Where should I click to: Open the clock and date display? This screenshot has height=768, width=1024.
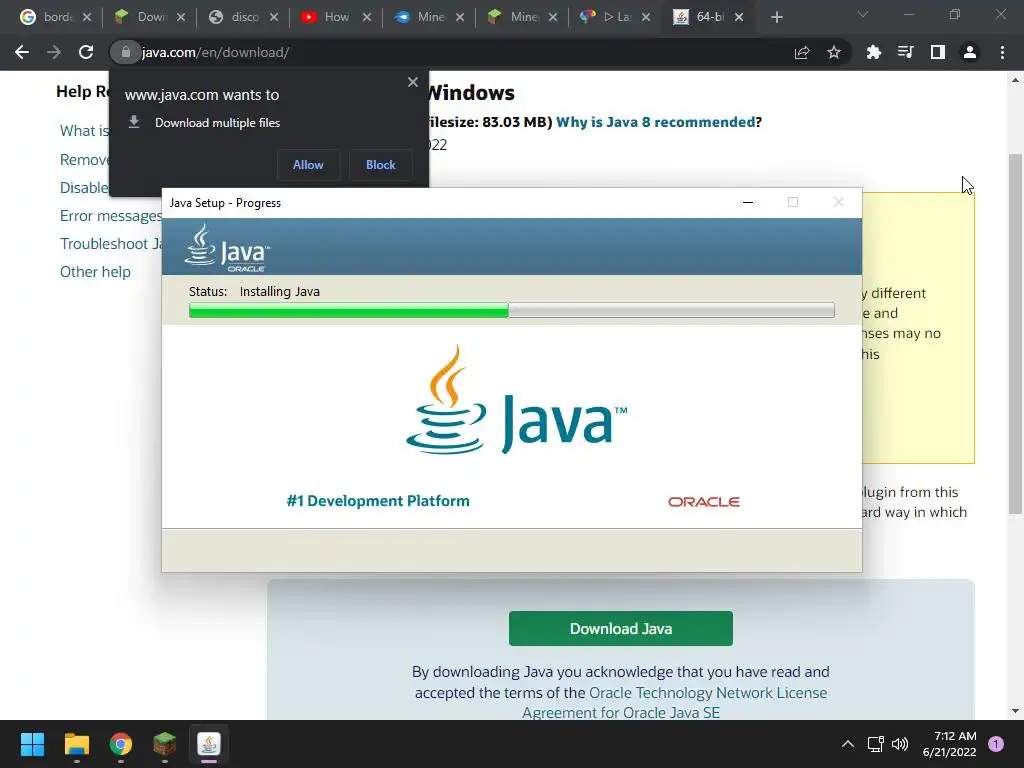tap(950, 744)
